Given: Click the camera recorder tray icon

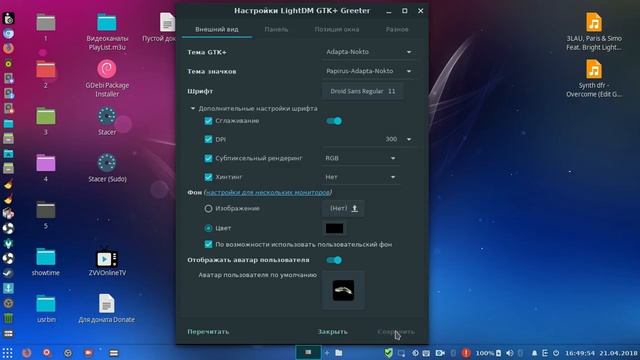Looking at the screenshot, I should [x=440, y=353].
